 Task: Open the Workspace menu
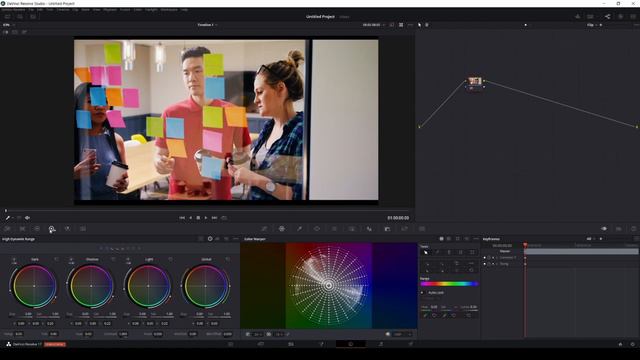[x=169, y=9]
